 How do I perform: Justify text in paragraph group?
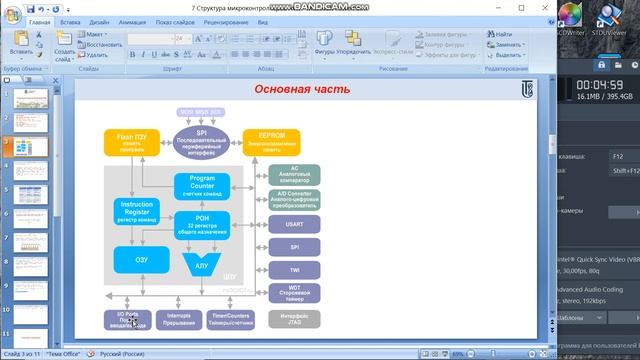click(x=267, y=54)
